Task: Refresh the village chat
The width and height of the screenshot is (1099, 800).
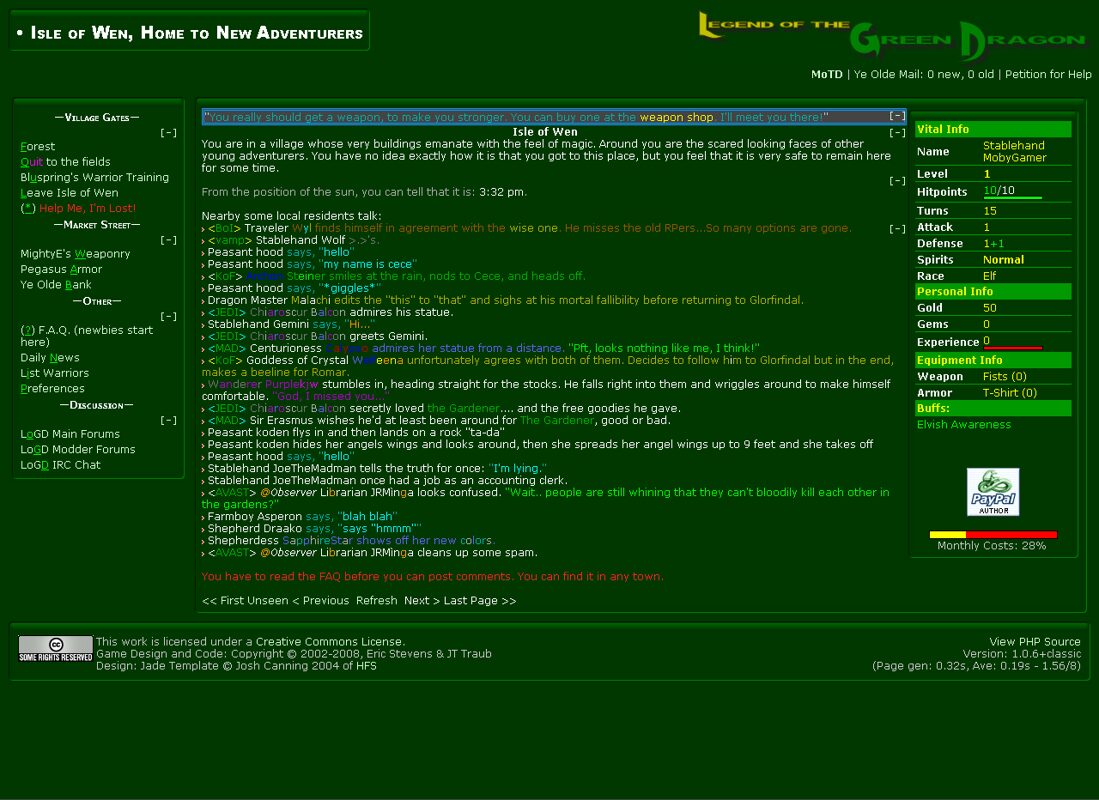Action: pos(376,601)
